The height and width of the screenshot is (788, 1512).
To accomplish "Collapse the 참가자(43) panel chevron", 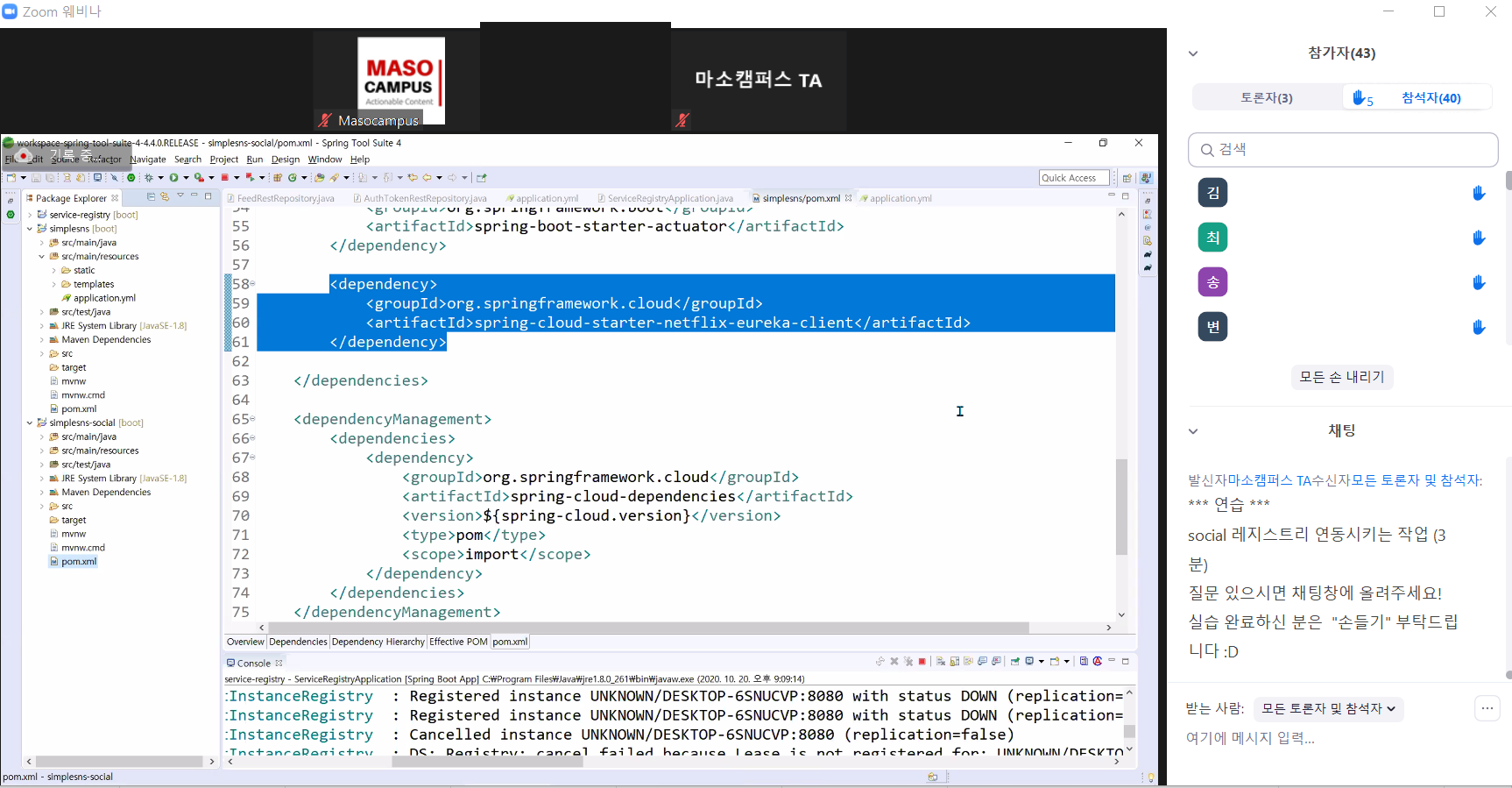I will (1192, 53).
